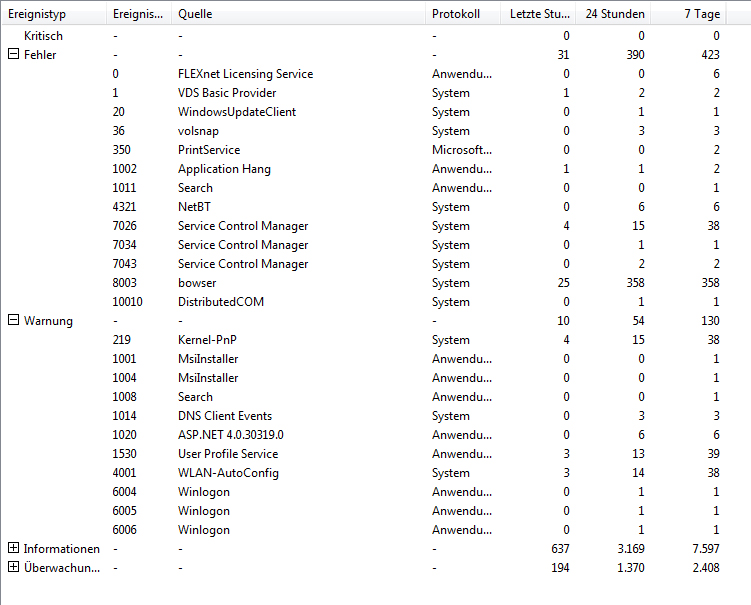Click event ID 1020 cell

[x=125, y=435]
